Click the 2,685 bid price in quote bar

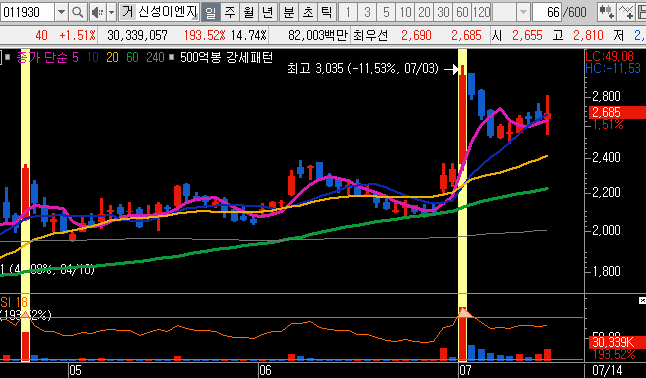pos(466,35)
